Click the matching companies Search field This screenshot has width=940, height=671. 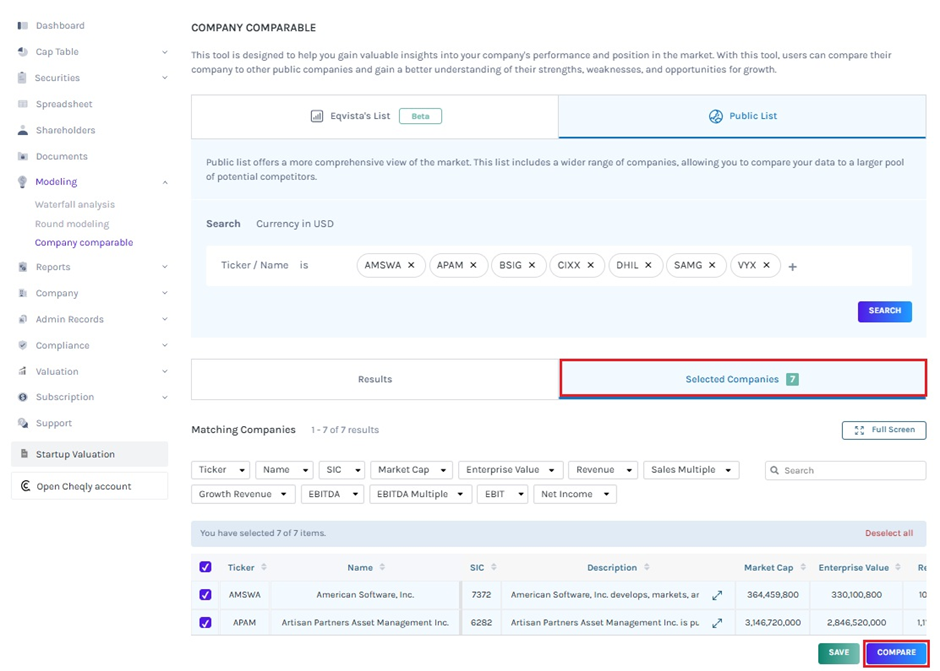[845, 470]
